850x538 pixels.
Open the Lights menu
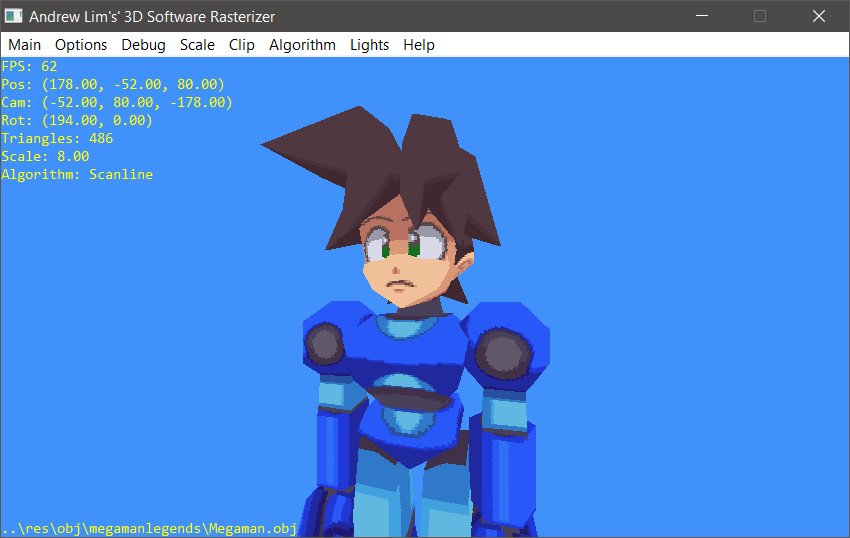click(x=369, y=45)
